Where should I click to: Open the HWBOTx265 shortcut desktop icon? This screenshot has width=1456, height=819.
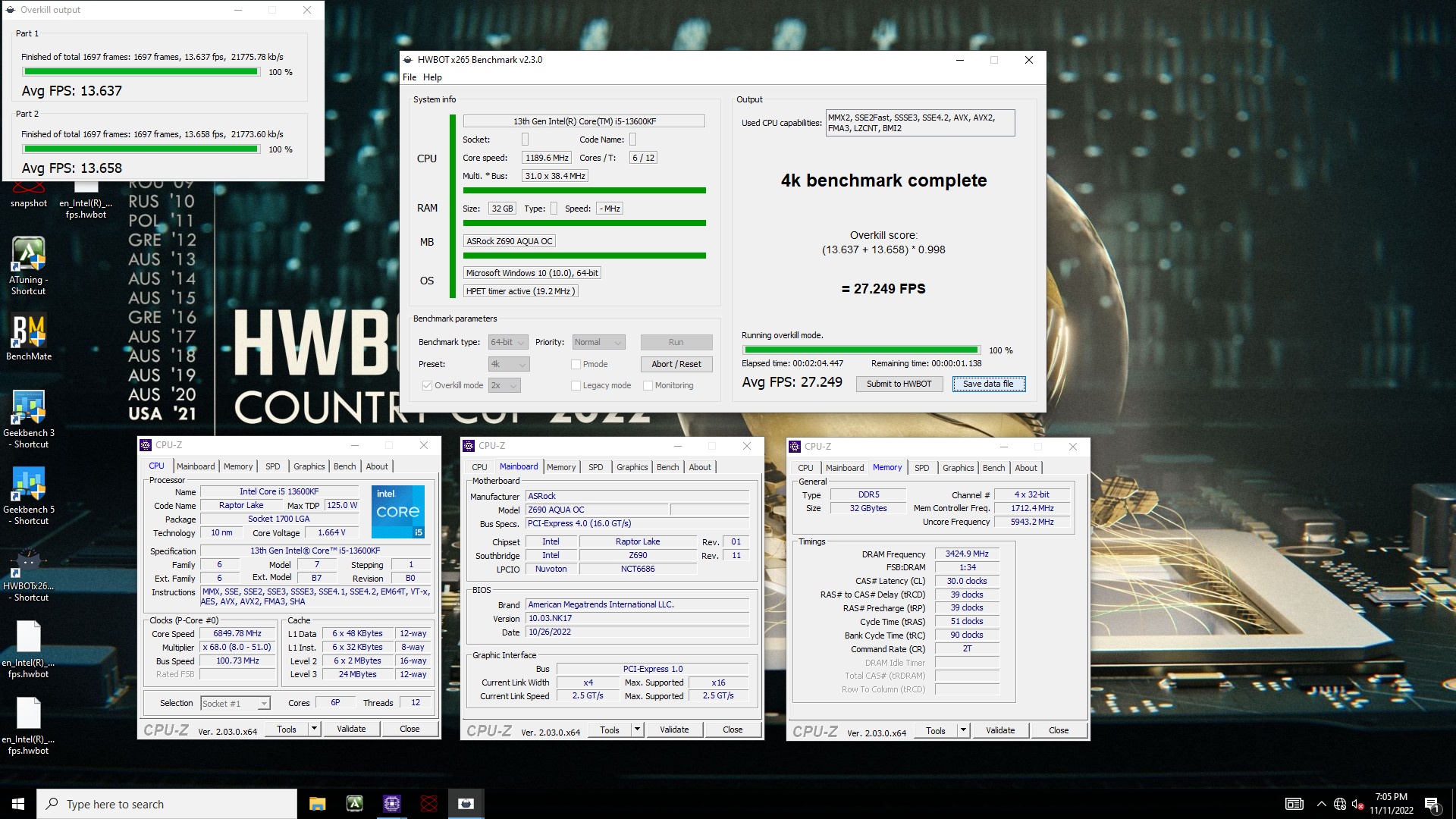tap(28, 574)
